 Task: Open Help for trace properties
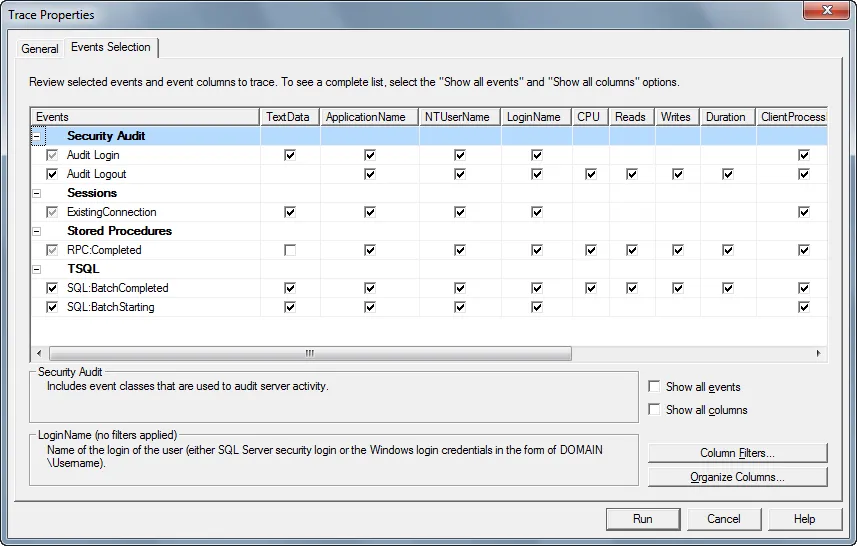point(805,519)
